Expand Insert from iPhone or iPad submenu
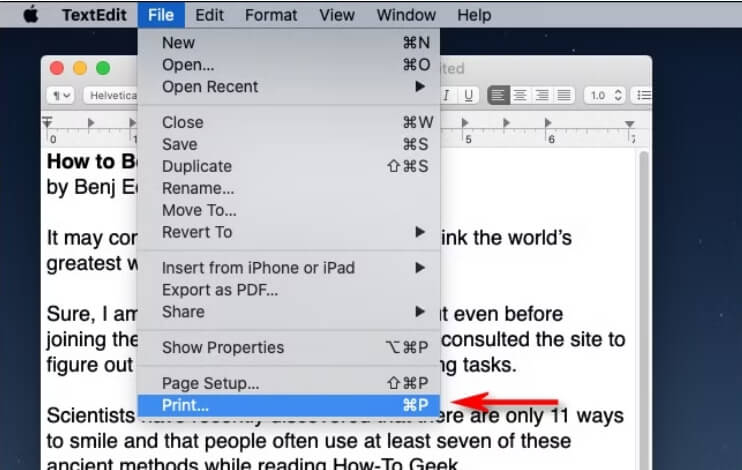 [289, 268]
